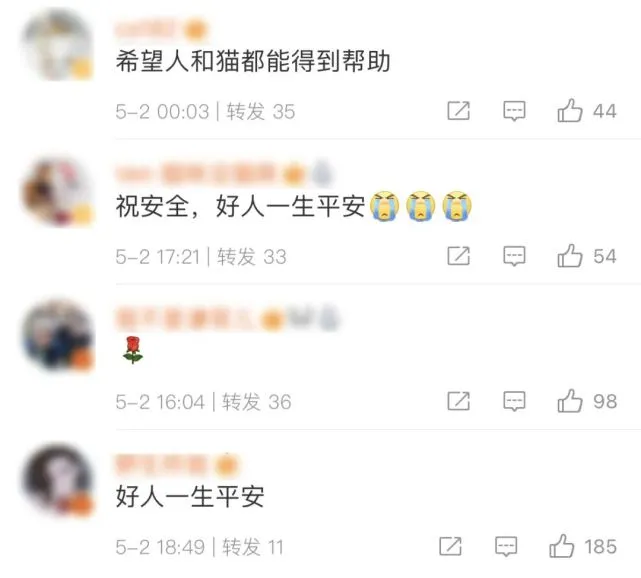Share the last comment '好人一生平安'
This screenshot has width=641, height=578.
450,547
